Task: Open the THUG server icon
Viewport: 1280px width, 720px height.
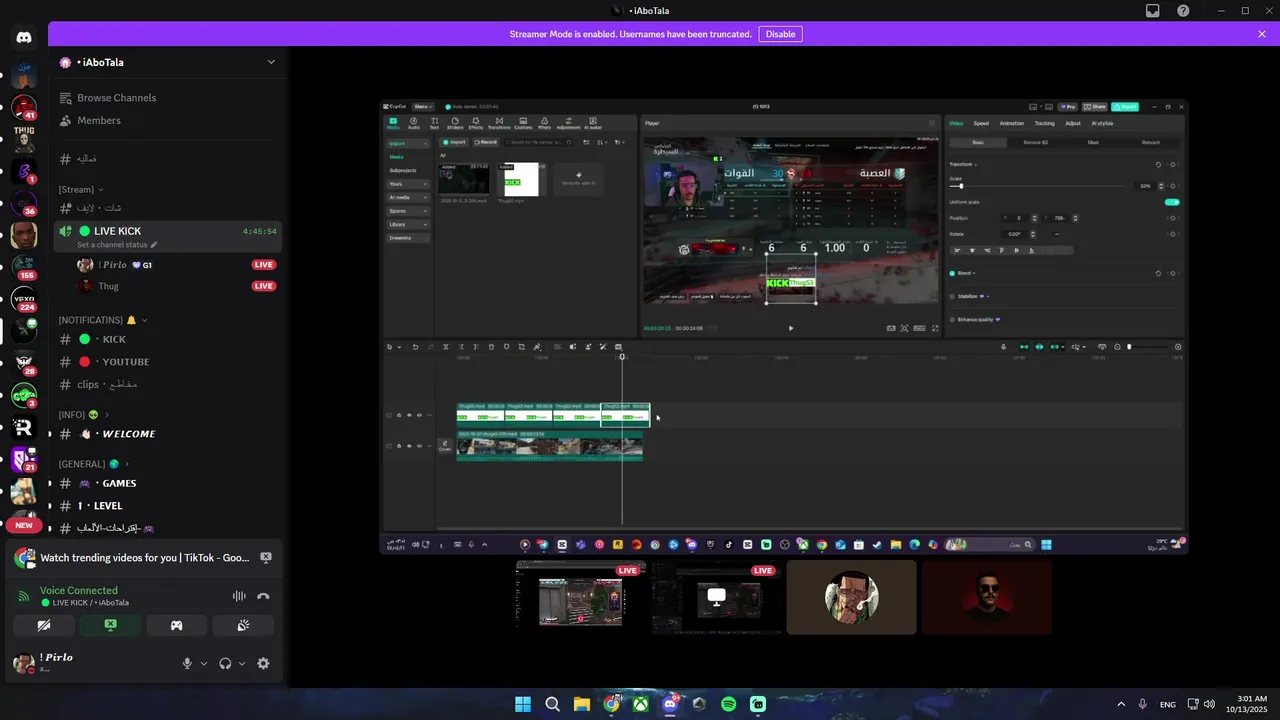Action: (24, 138)
